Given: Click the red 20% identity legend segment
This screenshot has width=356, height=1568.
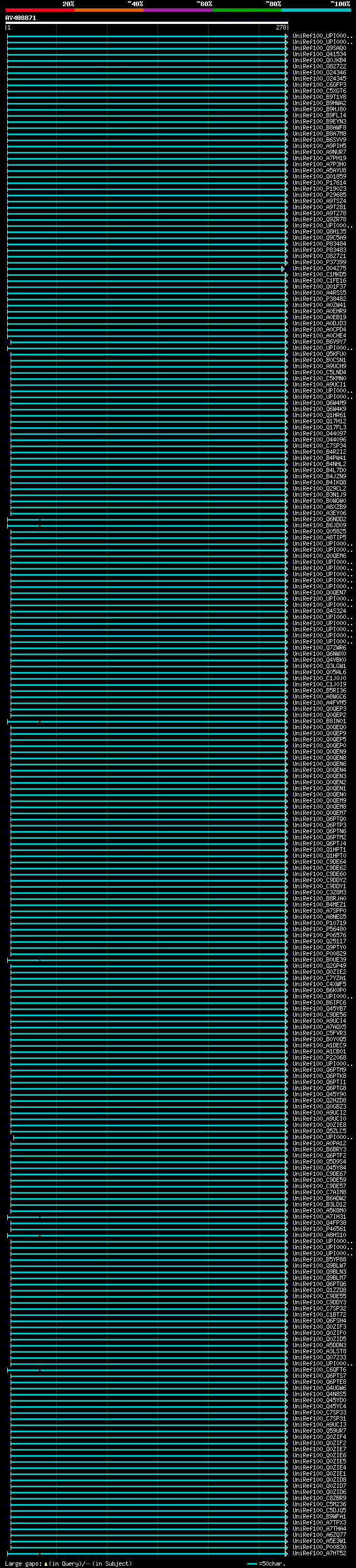Looking at the screenshot, I should tap(40, 10).
